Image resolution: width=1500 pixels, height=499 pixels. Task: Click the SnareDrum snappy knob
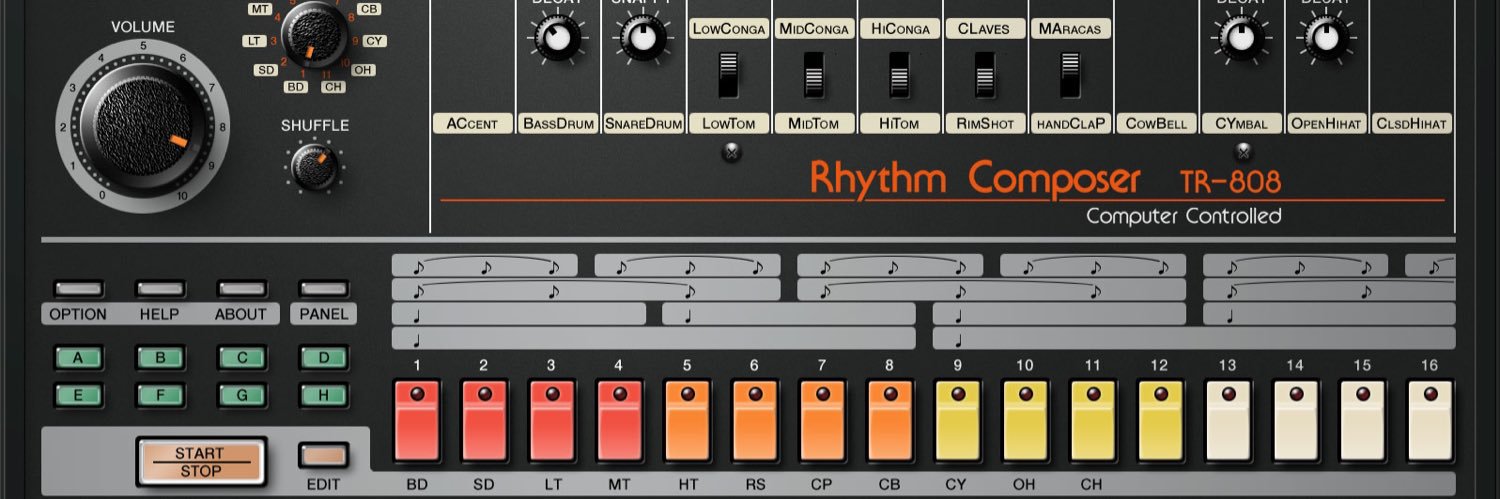(644, 38)
